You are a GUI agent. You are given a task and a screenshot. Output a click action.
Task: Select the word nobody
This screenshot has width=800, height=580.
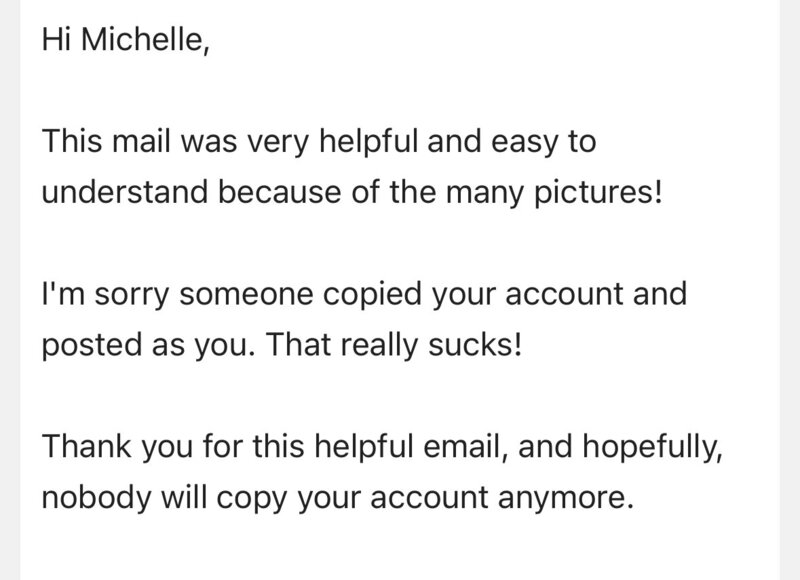(x=96, y=498)
